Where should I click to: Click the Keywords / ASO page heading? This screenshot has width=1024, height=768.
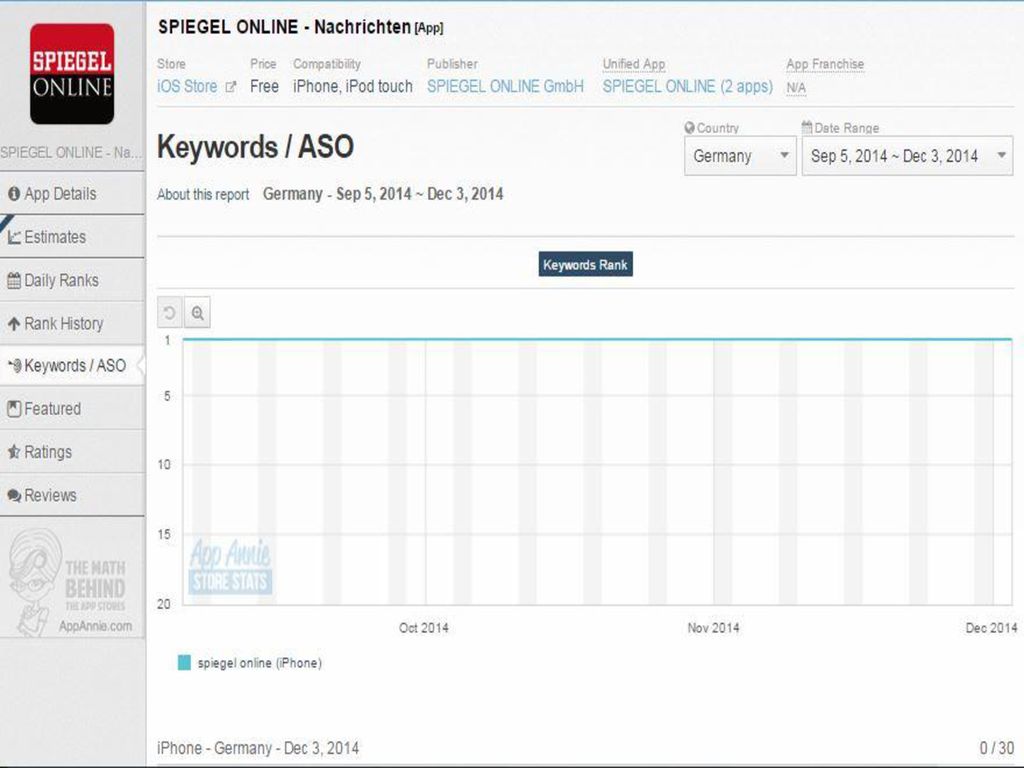pos(255,146)
